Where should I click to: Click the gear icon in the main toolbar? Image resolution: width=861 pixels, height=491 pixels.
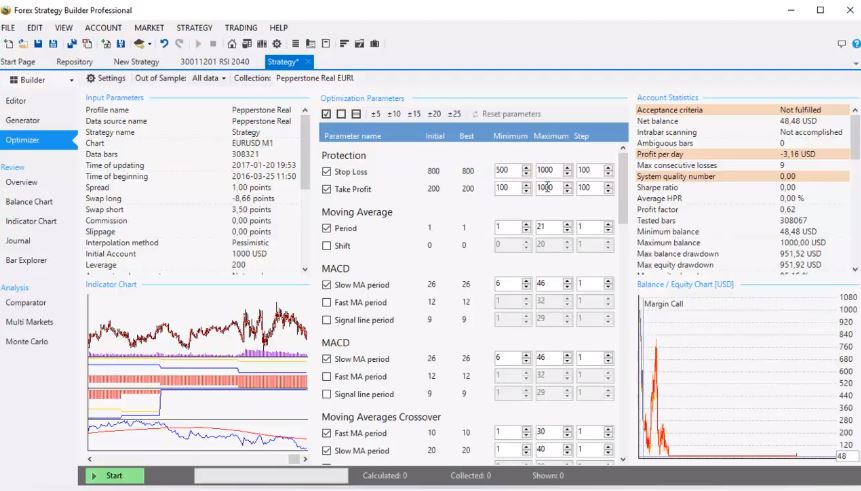point(277,44)
